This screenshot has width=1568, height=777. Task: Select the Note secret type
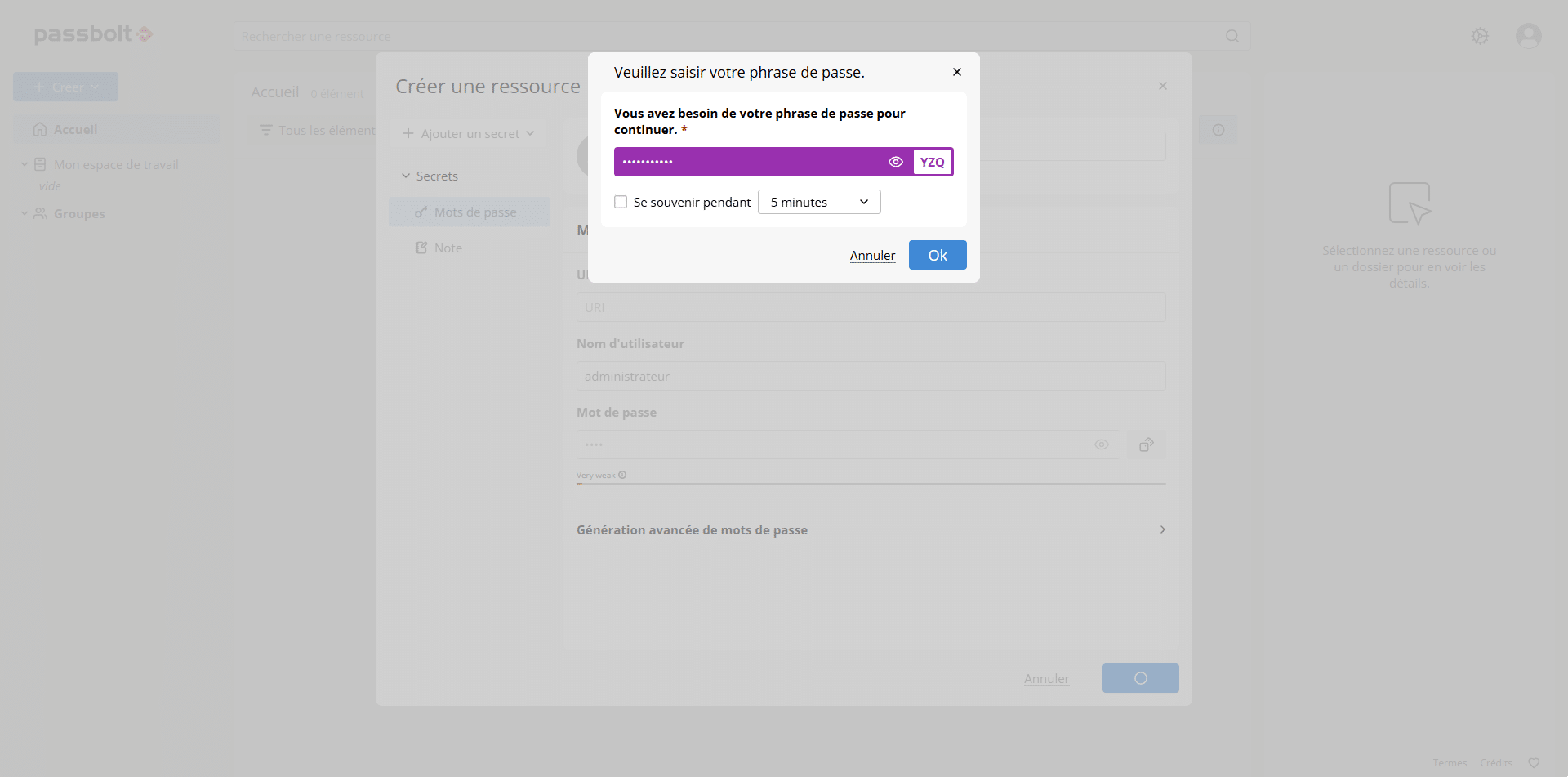pyautogui.click(x=448, y=248)
